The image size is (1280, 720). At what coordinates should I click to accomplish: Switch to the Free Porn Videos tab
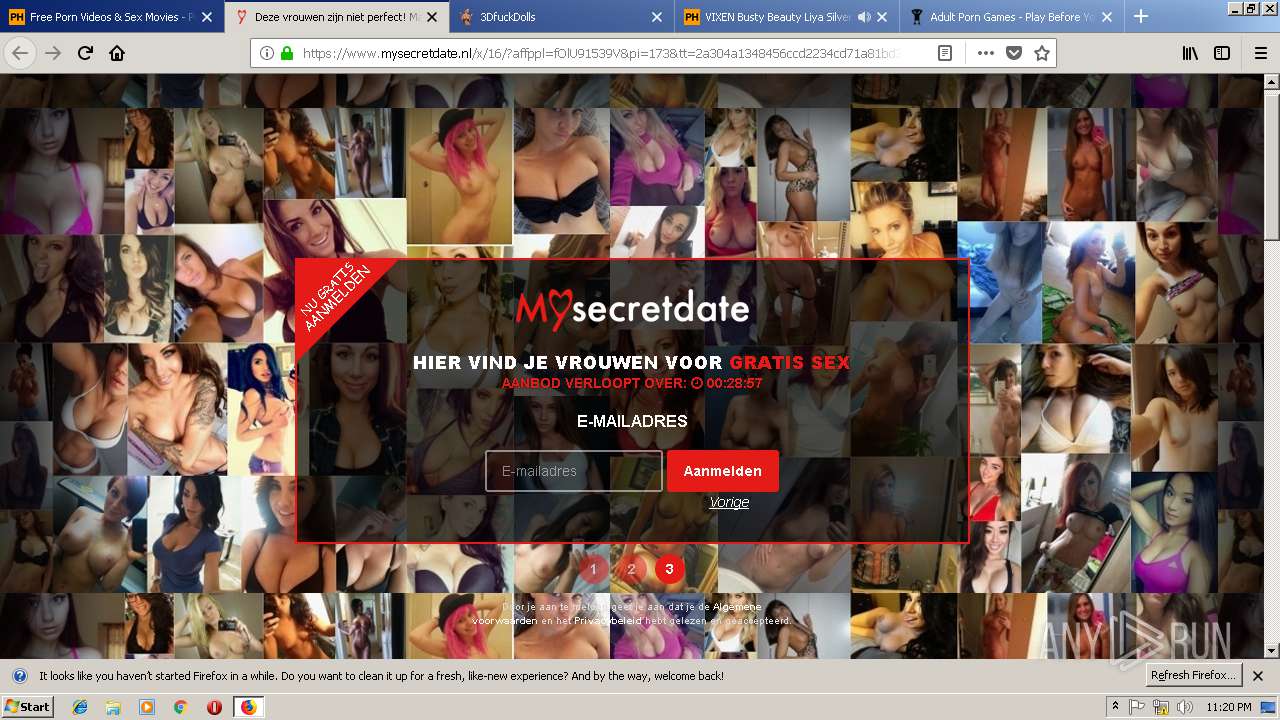(112, 17)
